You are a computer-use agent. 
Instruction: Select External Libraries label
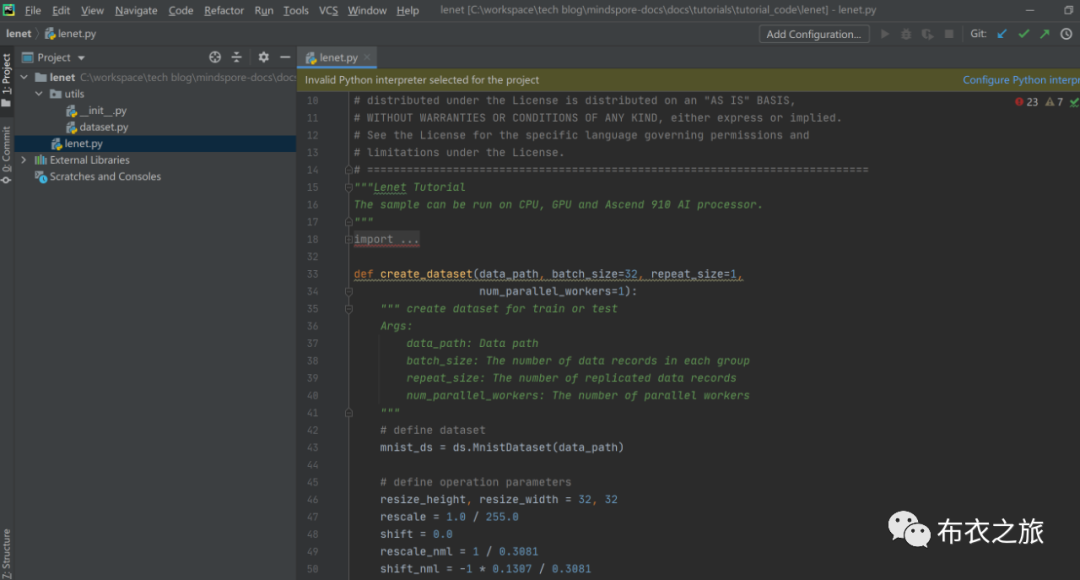(90, 160)
